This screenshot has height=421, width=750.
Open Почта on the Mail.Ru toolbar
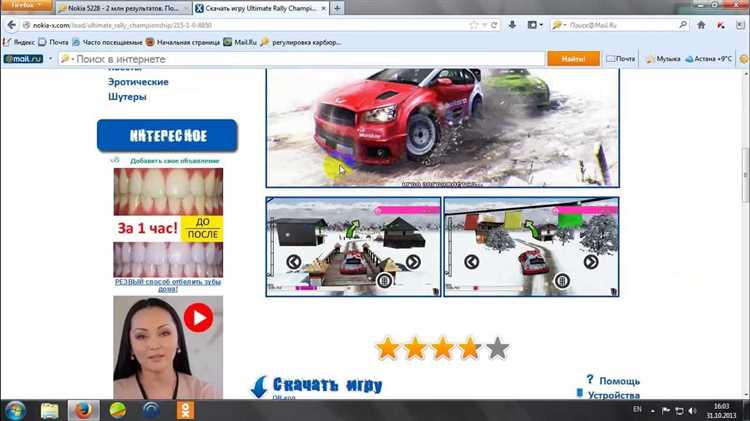point(620,59)
